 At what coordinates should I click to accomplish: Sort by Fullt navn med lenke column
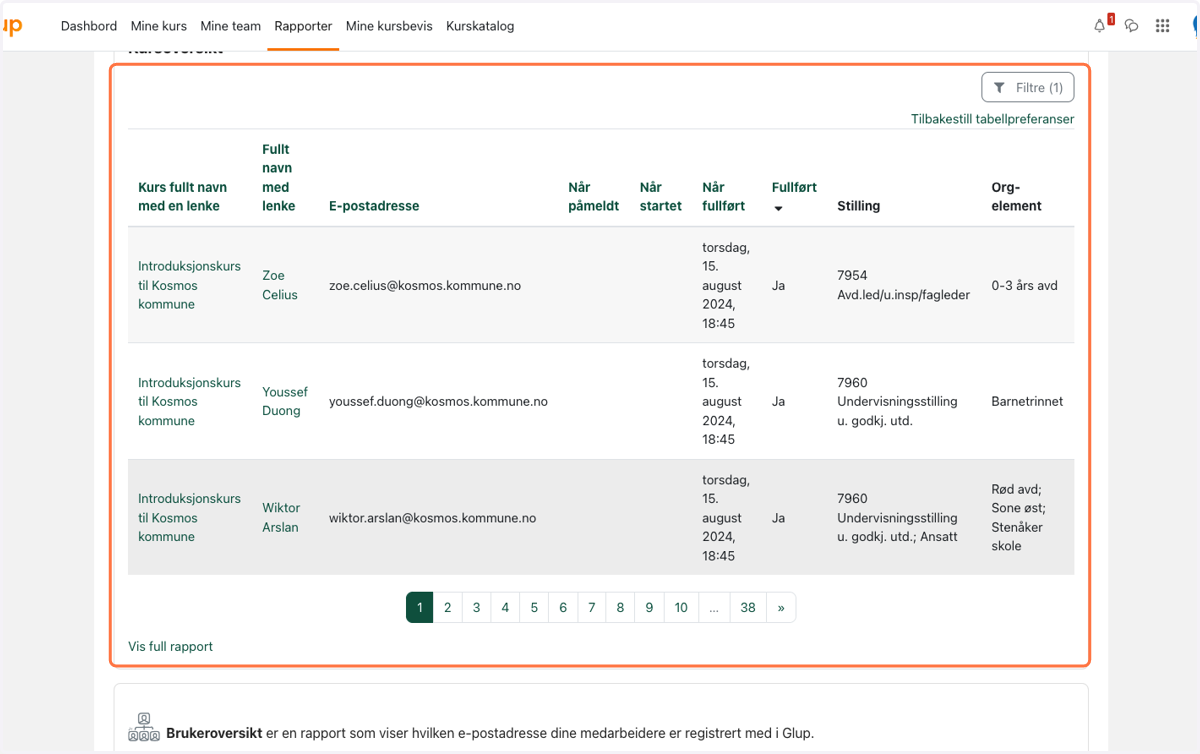tap(278, 178)
